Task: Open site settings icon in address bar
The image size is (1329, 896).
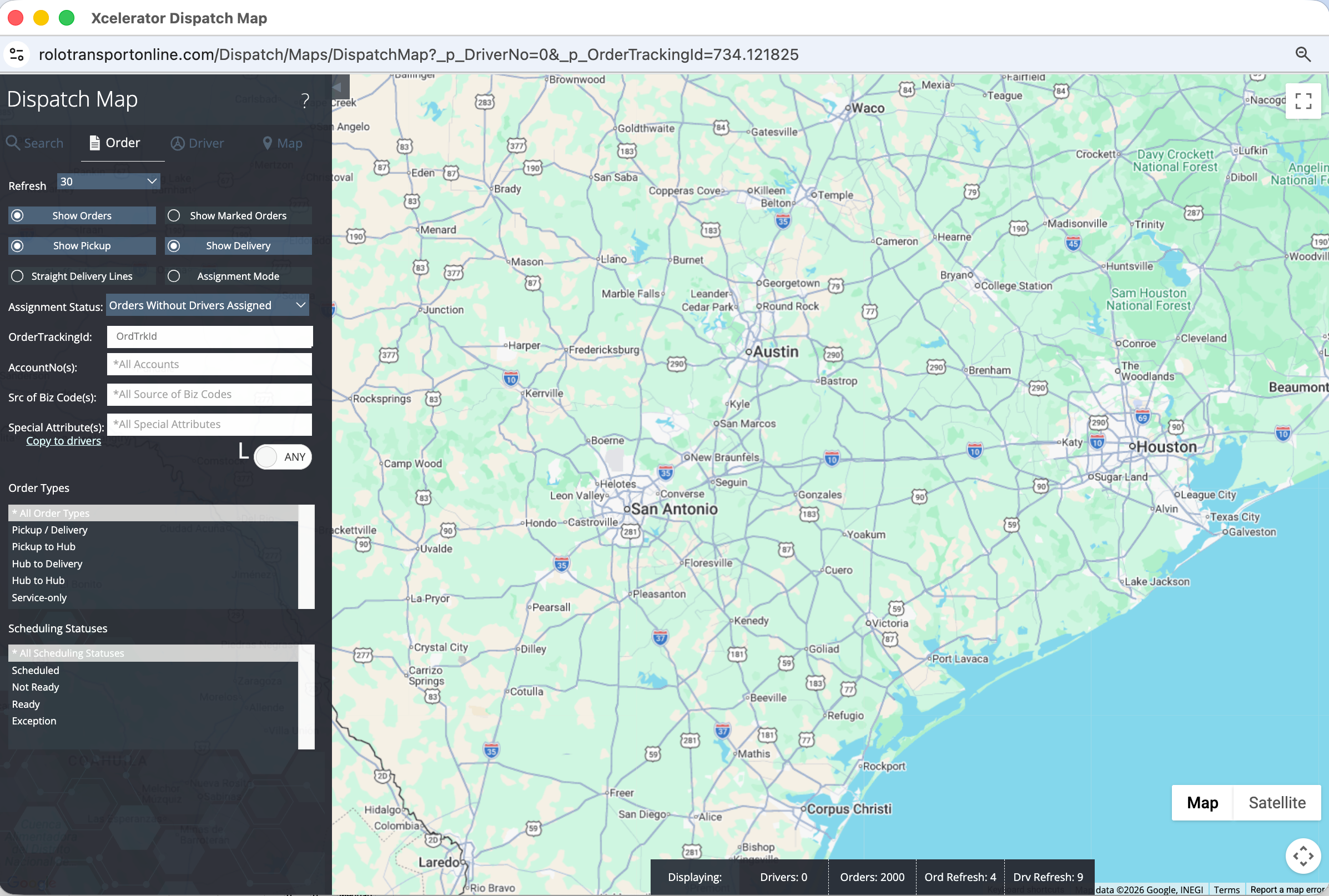Action: [x=17, y=54]
